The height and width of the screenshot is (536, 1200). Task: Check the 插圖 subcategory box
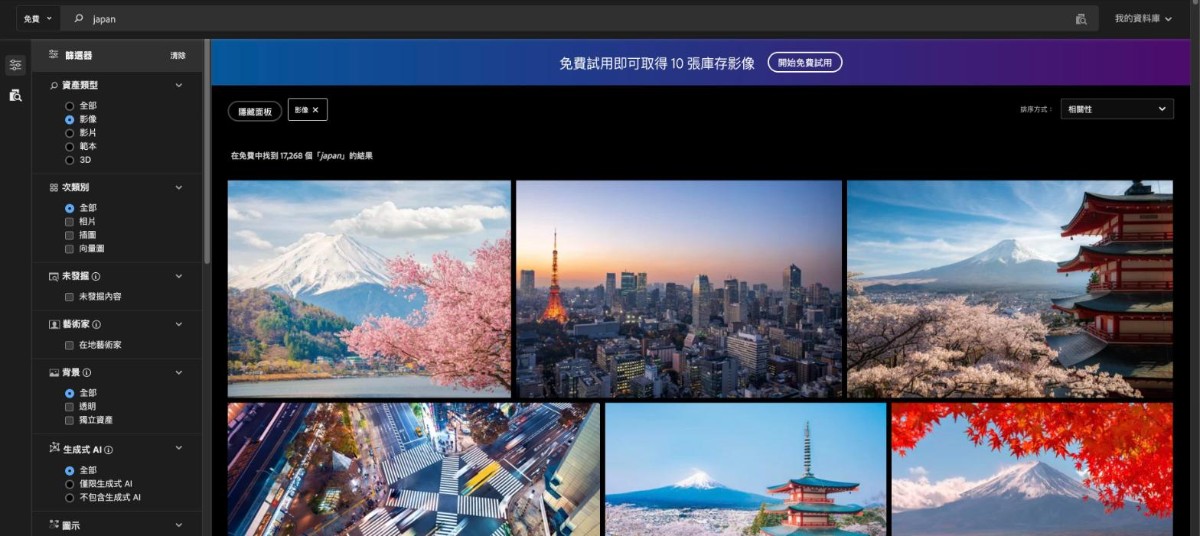(x=70, y=234)
